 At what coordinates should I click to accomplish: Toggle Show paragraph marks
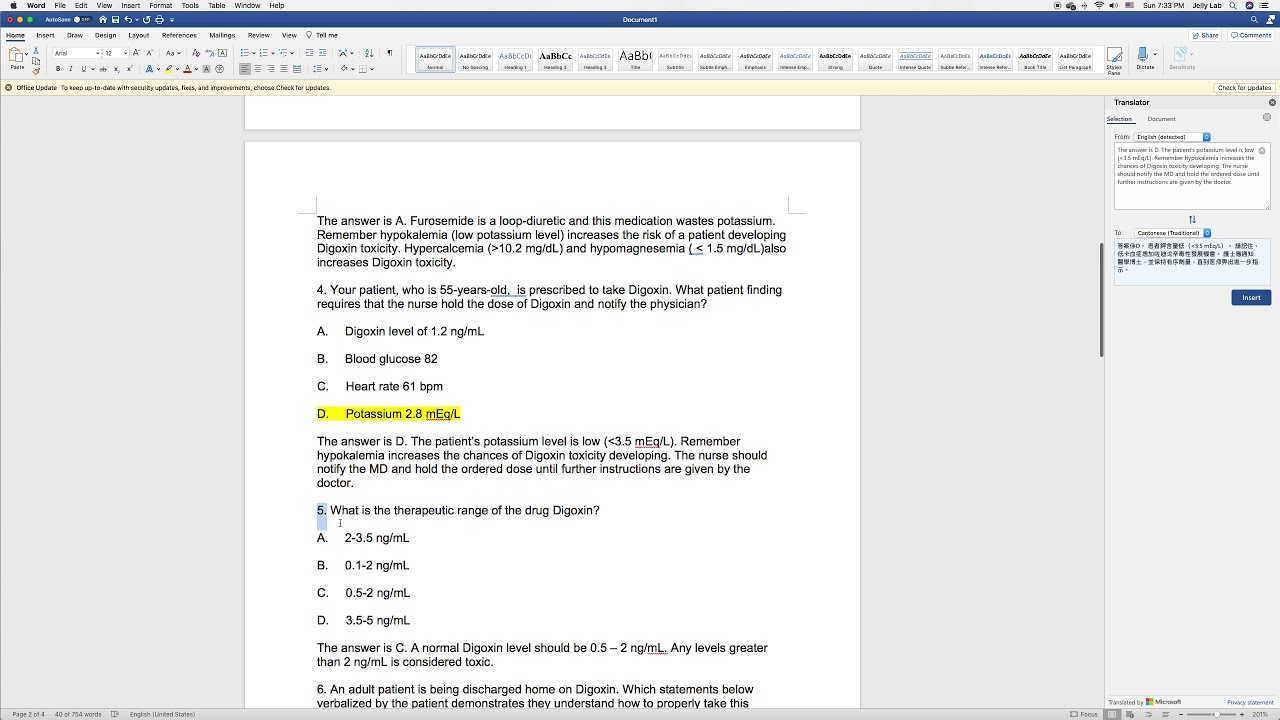click(x=389, y=53)
